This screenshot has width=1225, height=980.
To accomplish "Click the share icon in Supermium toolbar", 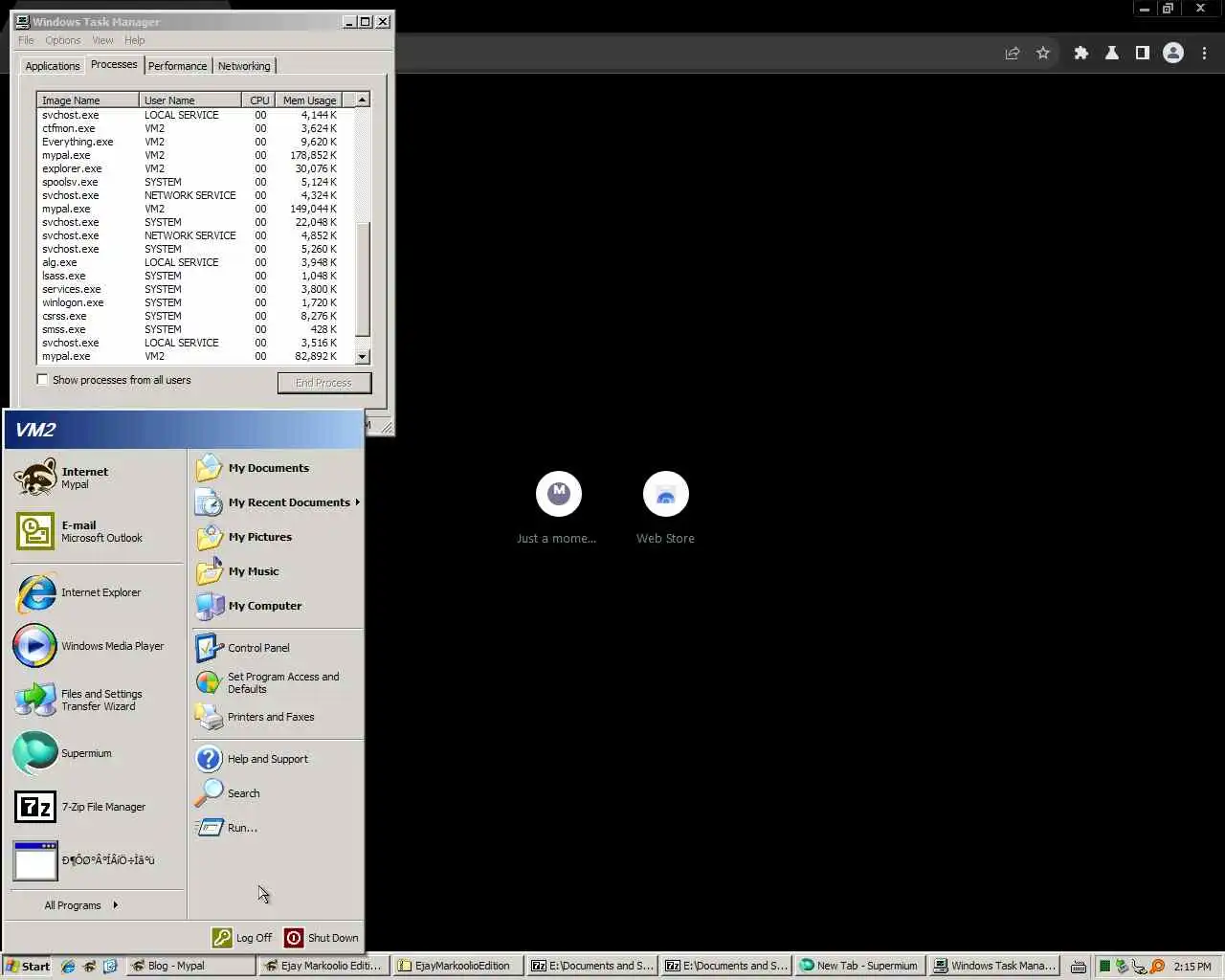I will [1013, 54].
